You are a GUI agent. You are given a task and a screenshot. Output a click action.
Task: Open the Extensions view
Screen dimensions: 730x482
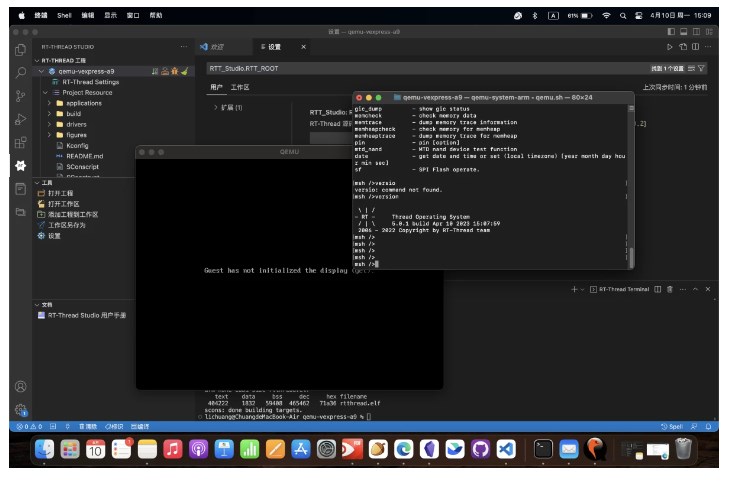click(20, 143)
